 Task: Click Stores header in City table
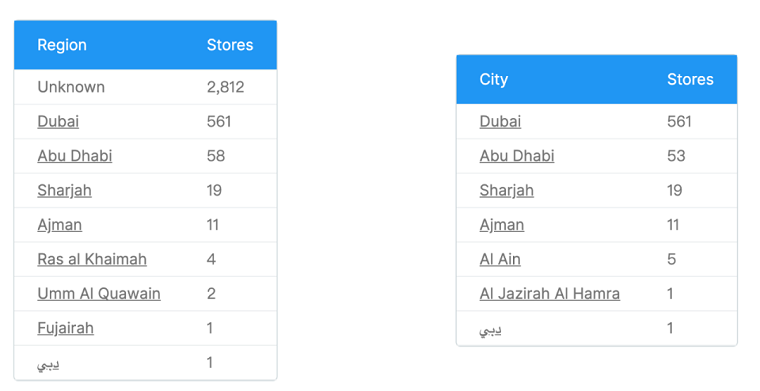pos(690,79)
